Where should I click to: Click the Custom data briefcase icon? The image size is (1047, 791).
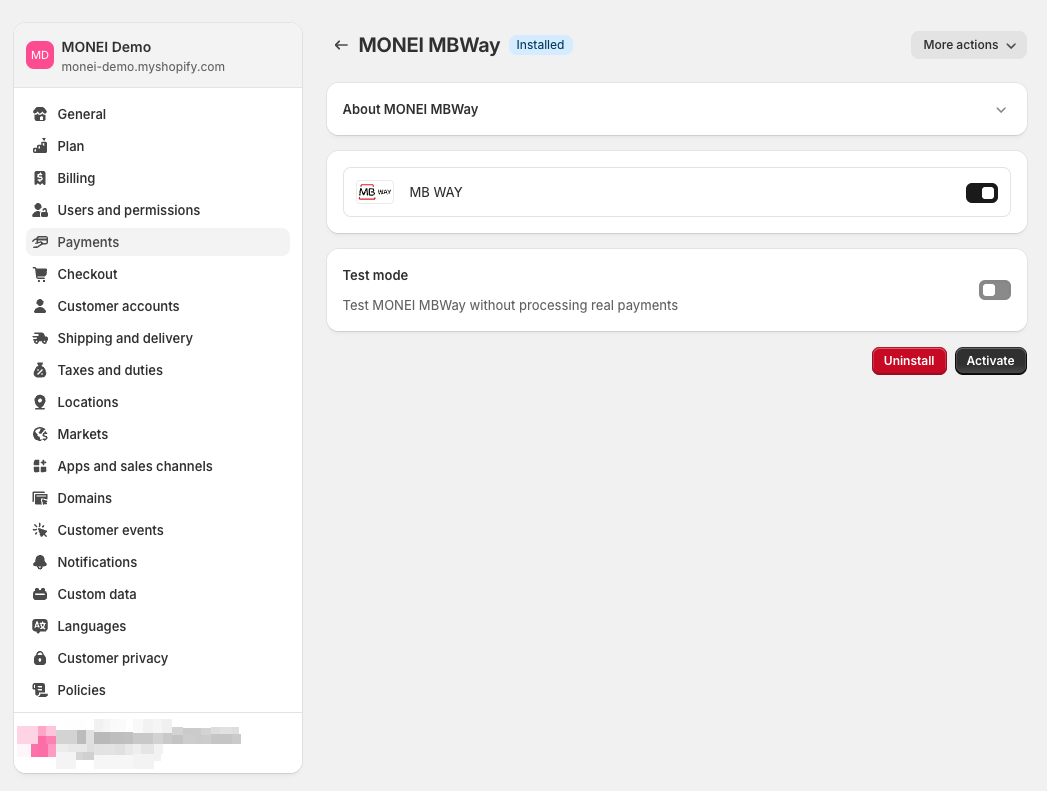tap(40, 595)
